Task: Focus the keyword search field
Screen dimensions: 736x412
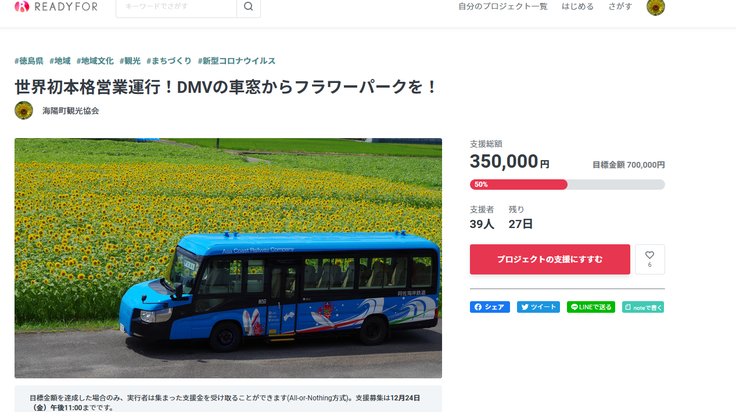Action: pos(176,7)
